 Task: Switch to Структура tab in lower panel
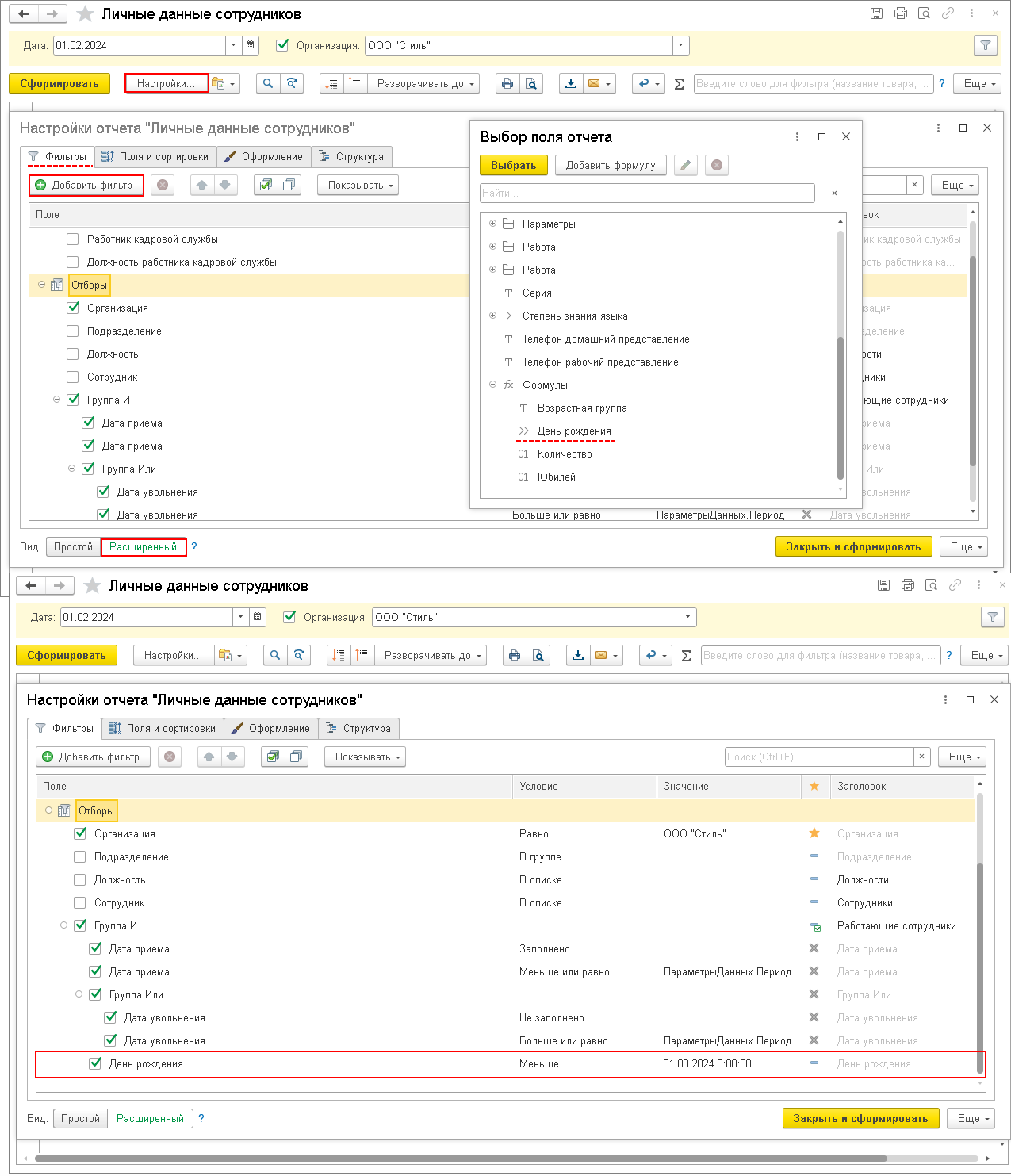coord(358,728)
